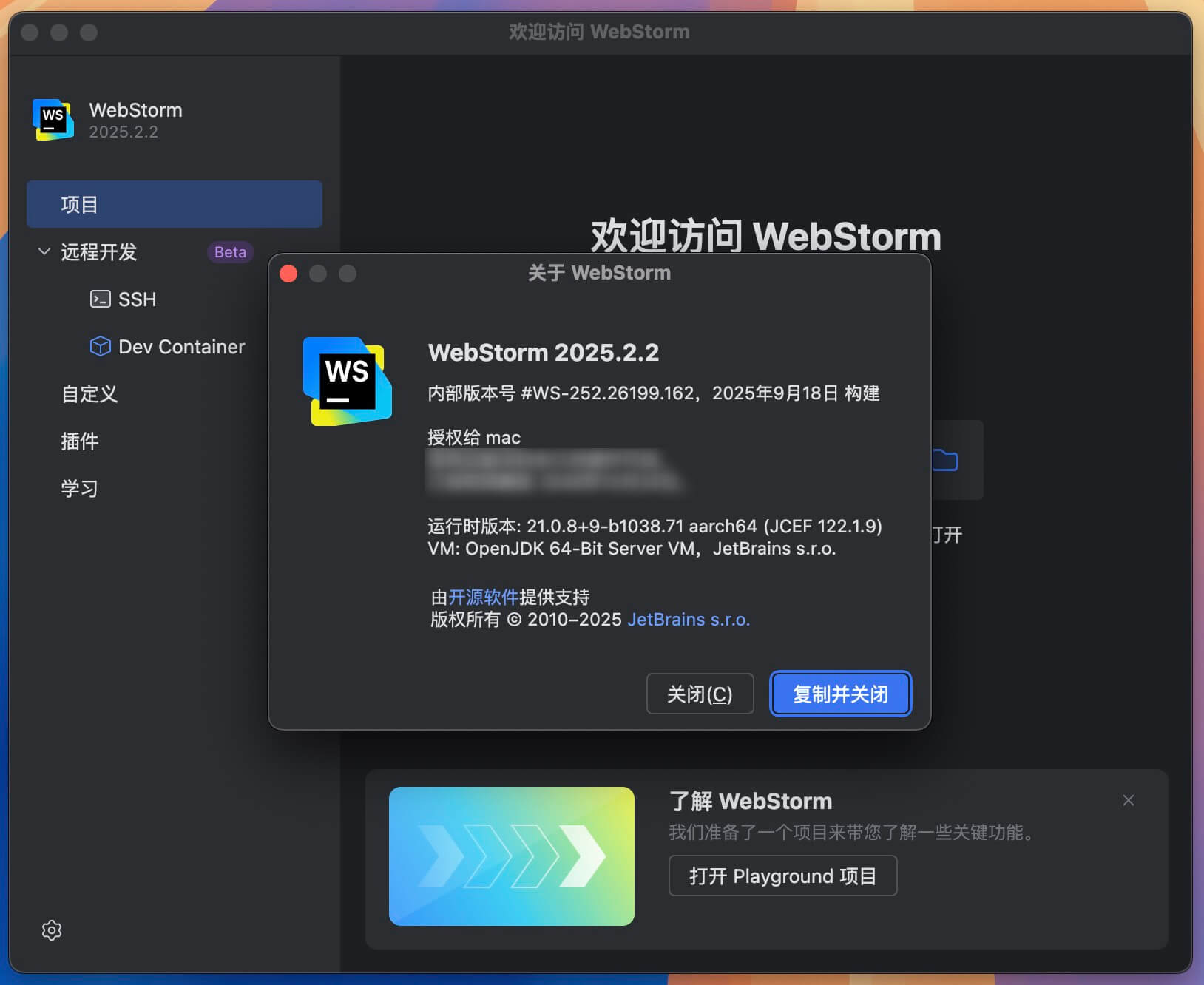
Task: Dismiss the 了解 WebStorm banner
Action: click(1128, 800)
